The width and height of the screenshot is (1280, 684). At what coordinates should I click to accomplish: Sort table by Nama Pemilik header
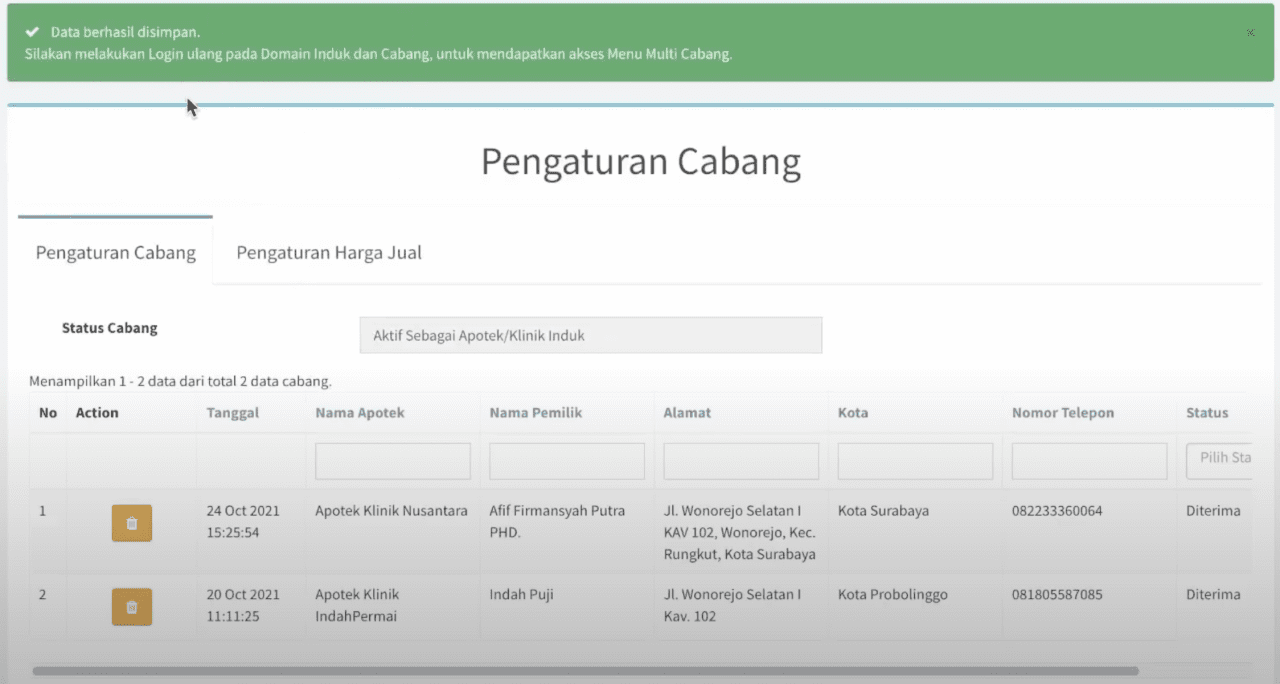click(x=536, y=413)
